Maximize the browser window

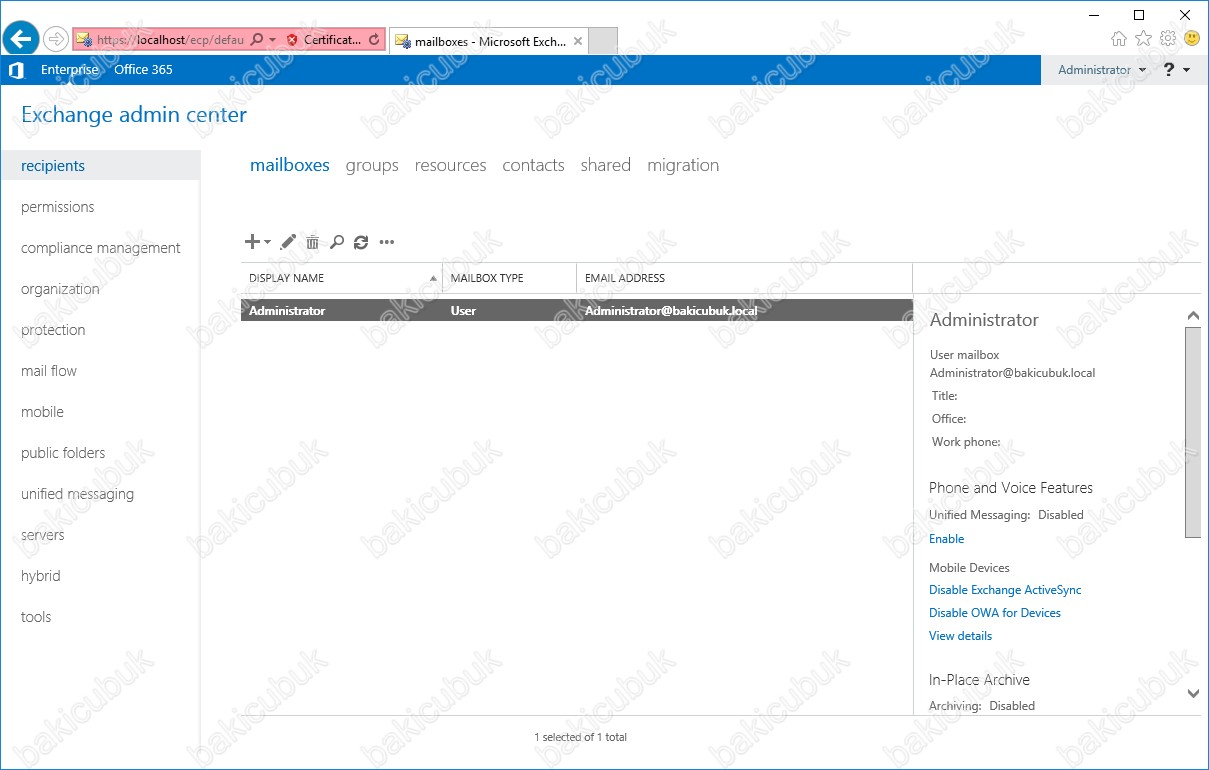(1139, 14)
